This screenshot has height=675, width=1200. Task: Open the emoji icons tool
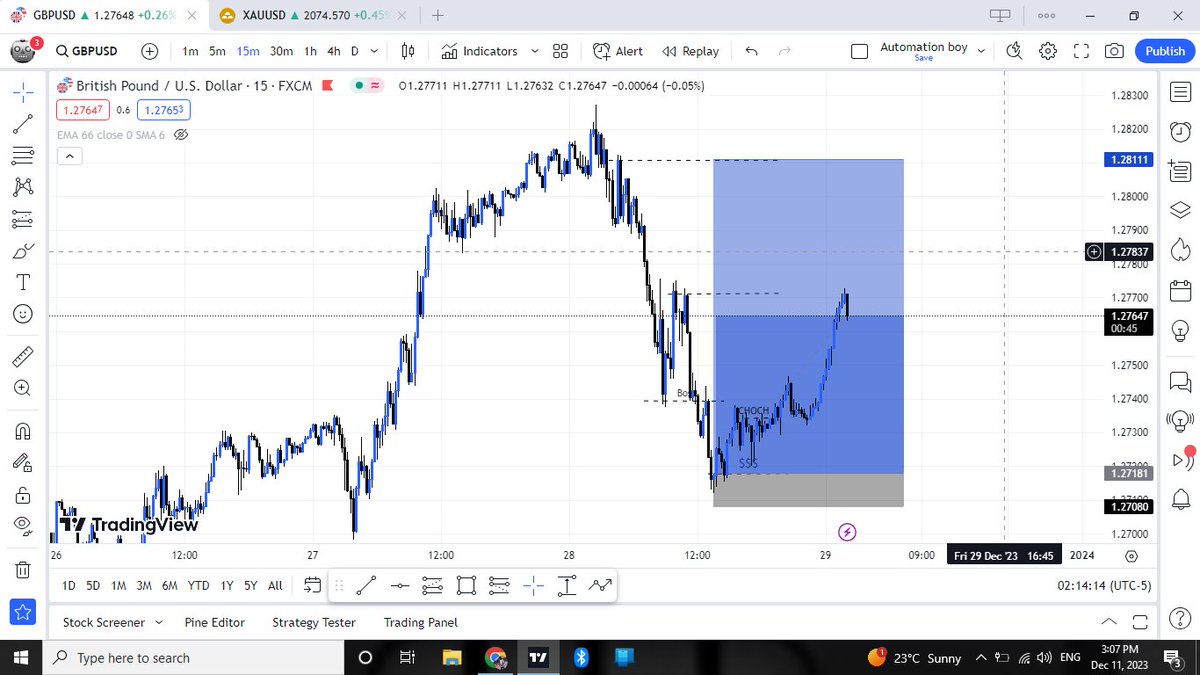(x=23, y=314)
